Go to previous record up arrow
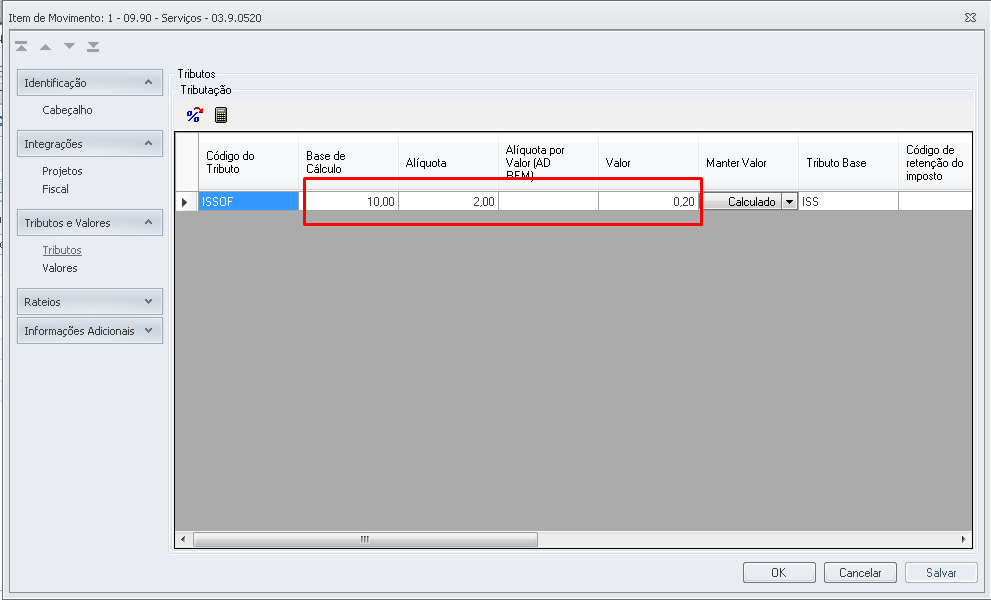This screenshot has width=991, height=600. pyautogui.click(x=46, y=46)
